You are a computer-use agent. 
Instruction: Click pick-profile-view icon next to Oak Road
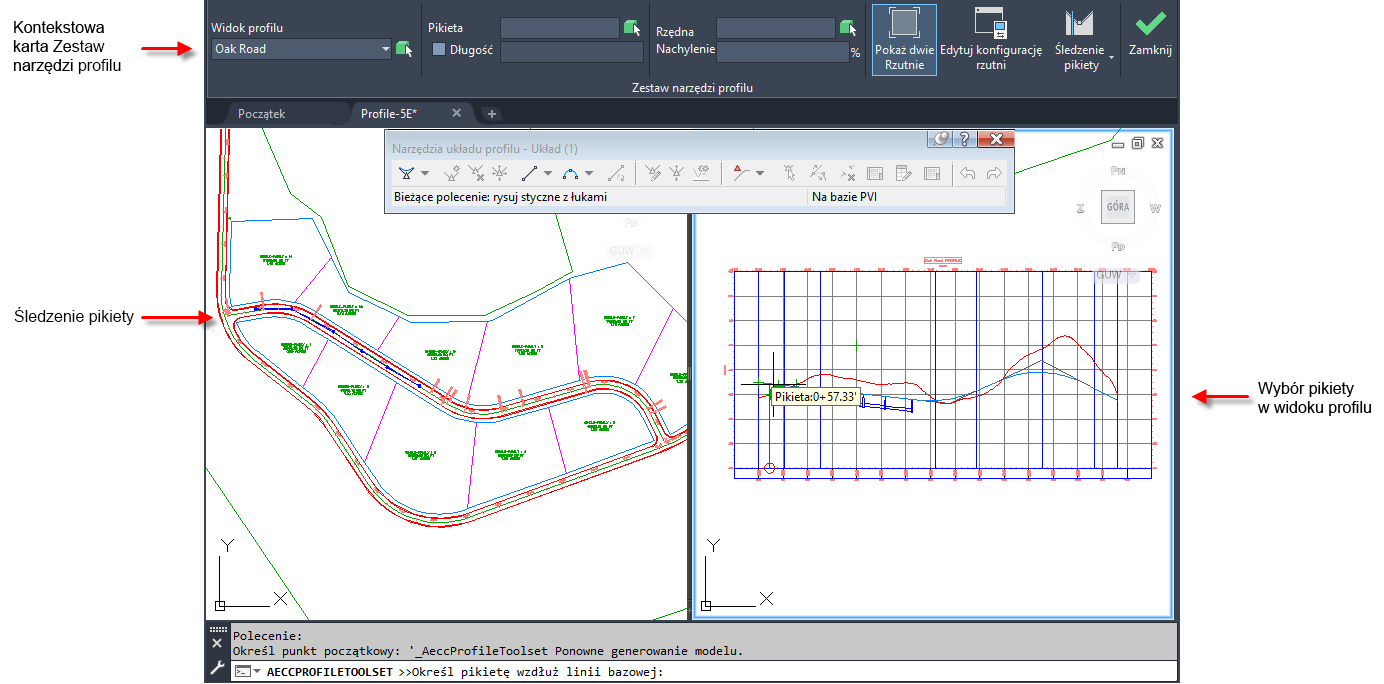tap(404, 48)
